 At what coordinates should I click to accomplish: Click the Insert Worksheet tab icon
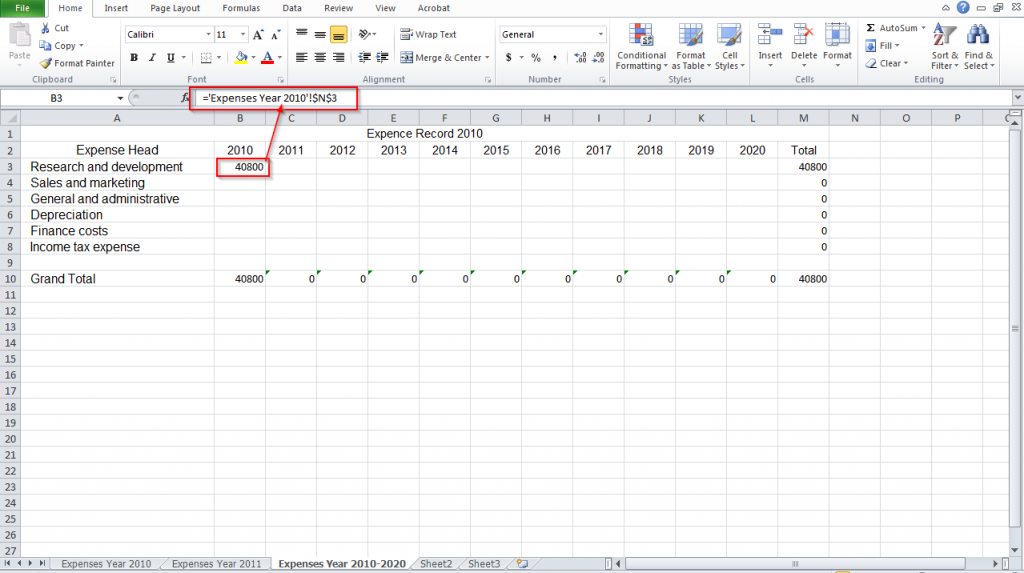point(522,564)
